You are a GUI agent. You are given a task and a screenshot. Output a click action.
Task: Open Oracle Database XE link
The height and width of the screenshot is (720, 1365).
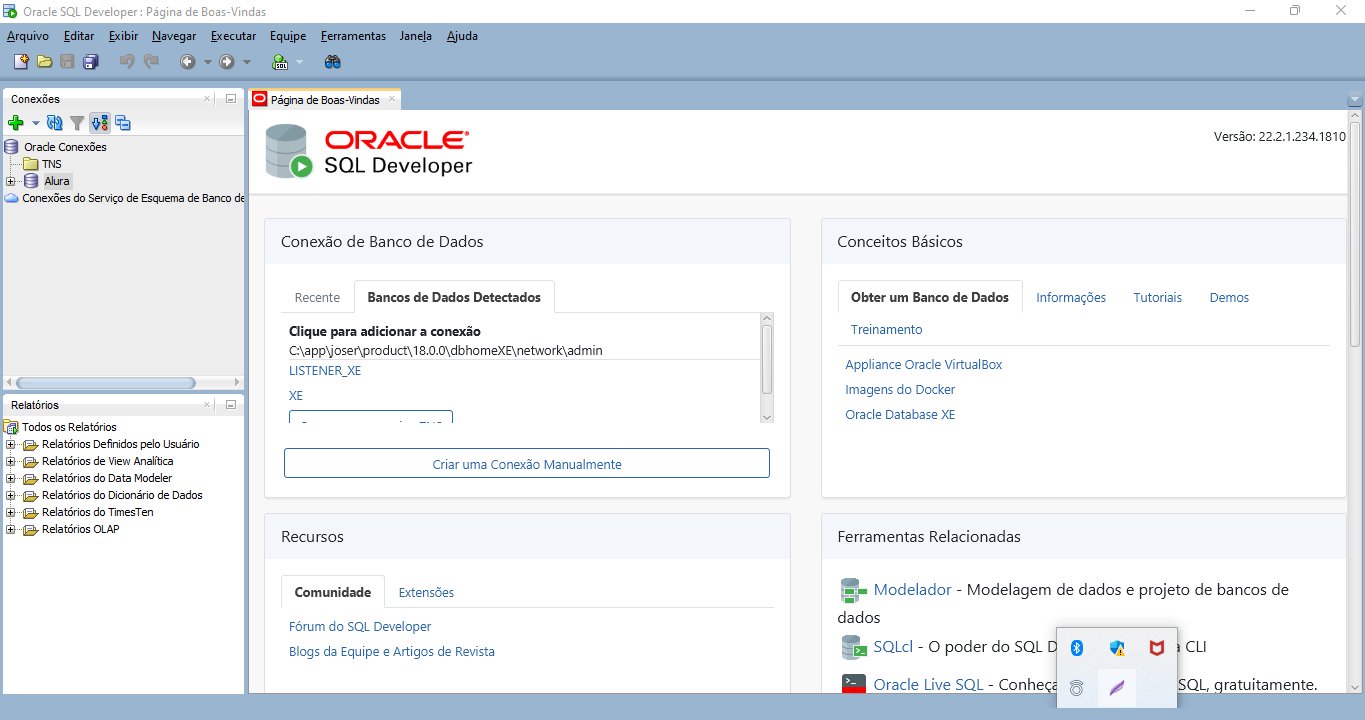(x=900, y=415)
